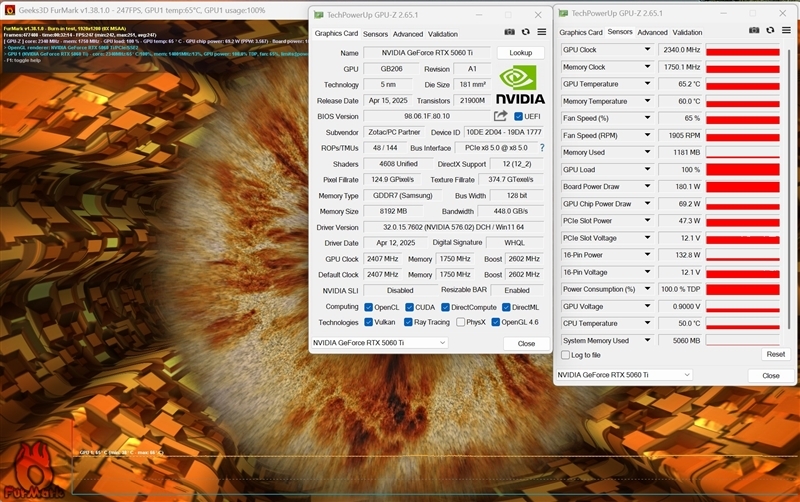This screenshot has width=800, height=502.
Task: Click the BIOS Version field 98.06.1F.80.10
Action: point(427,116)
